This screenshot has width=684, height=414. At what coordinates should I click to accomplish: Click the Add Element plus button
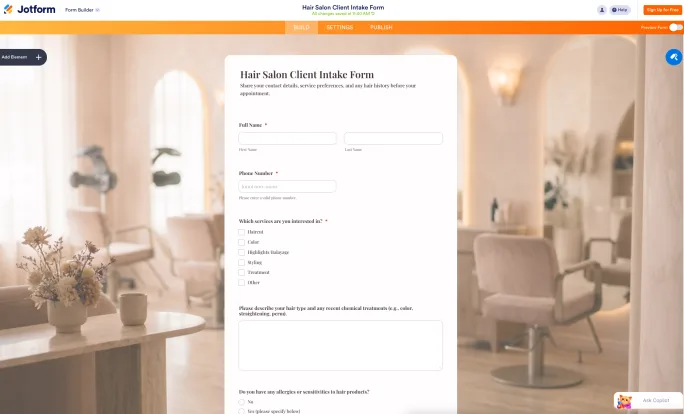click(x=38, y=57)
